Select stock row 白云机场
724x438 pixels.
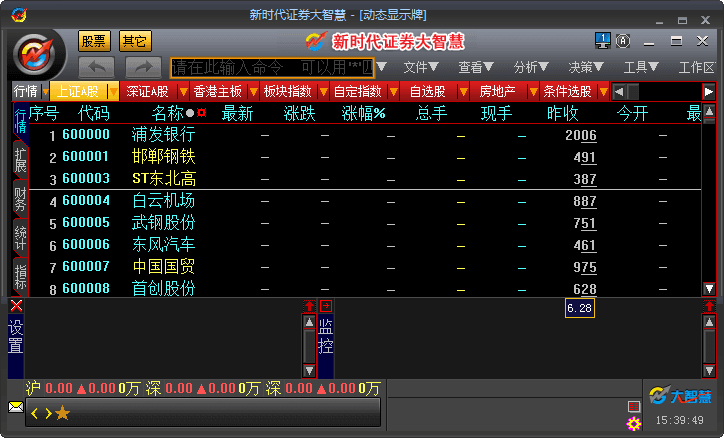[x=365, y=201]
